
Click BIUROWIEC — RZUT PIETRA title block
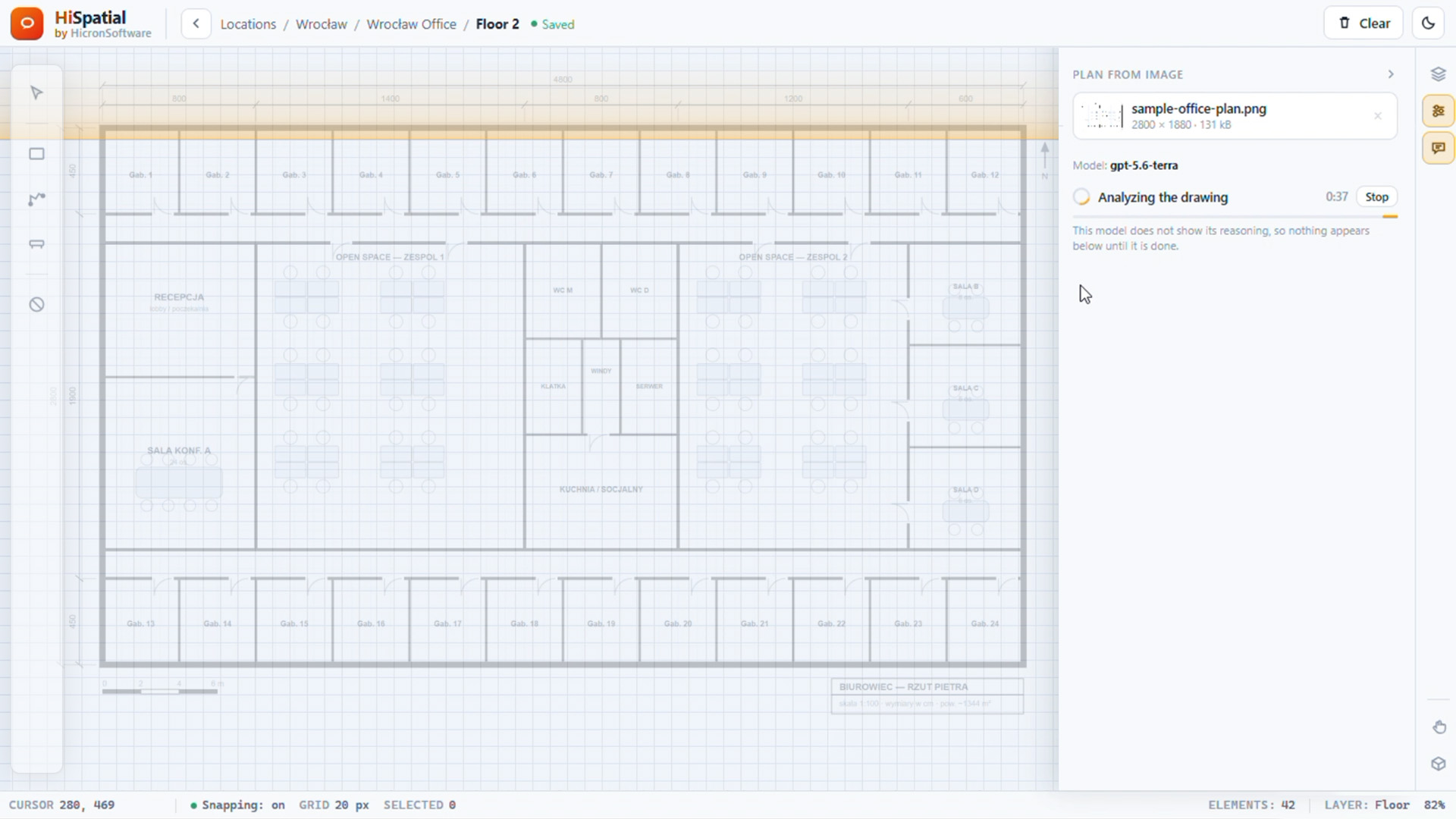[927, 695]
